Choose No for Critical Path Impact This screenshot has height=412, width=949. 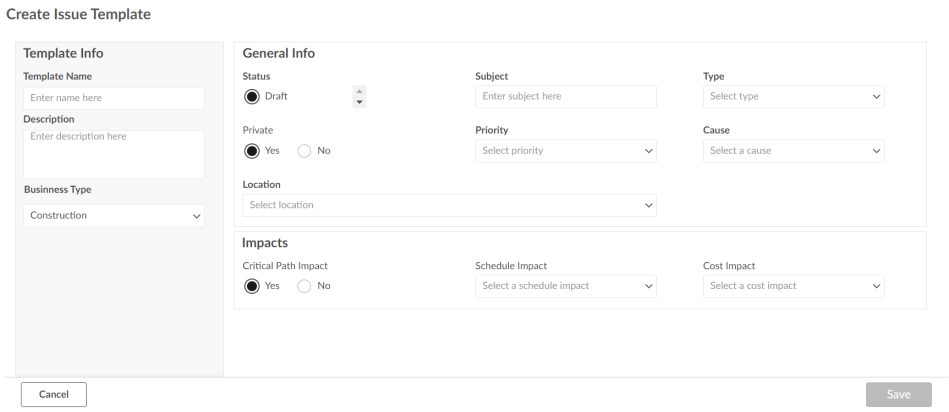(304, 286)
